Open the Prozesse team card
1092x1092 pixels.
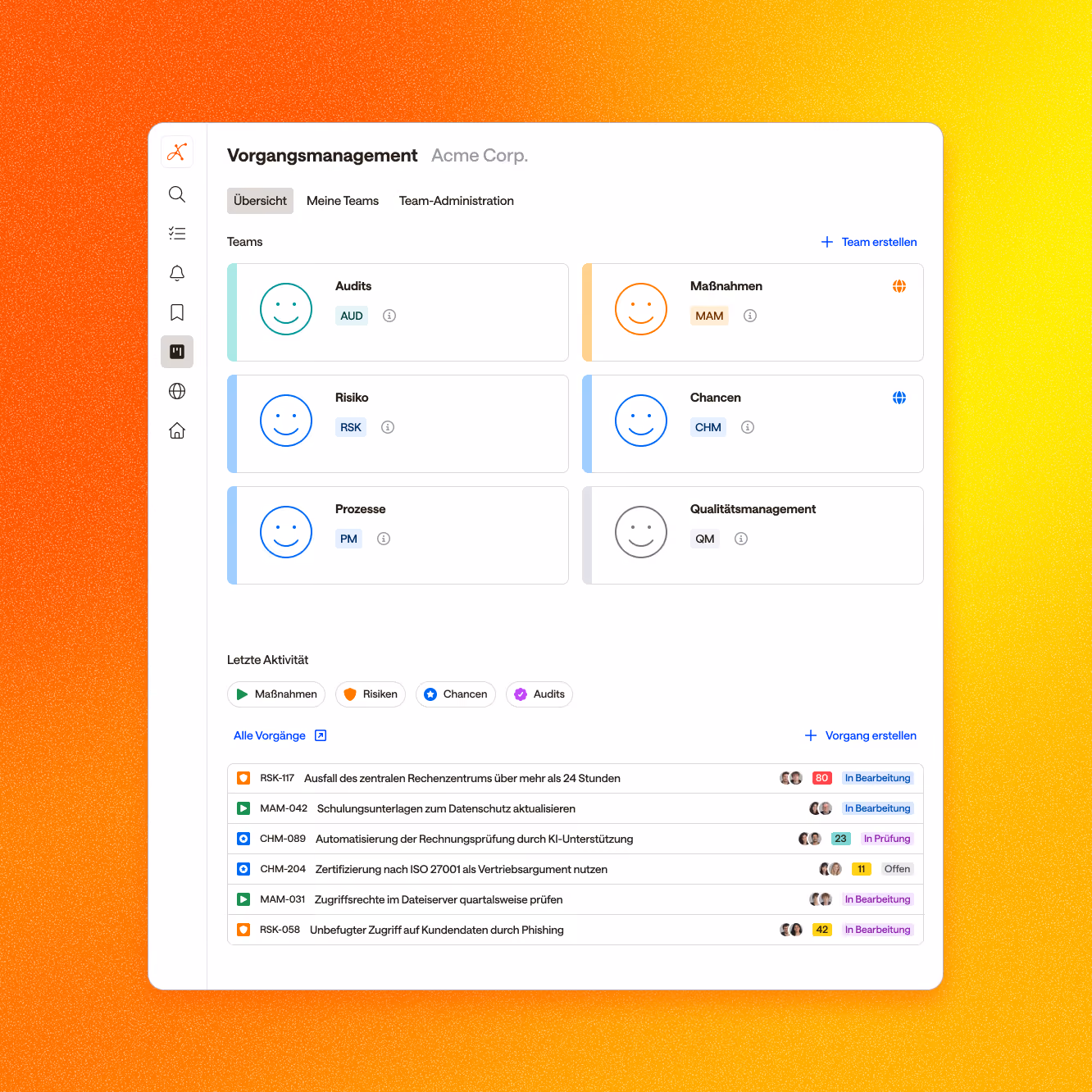(398, 535)
